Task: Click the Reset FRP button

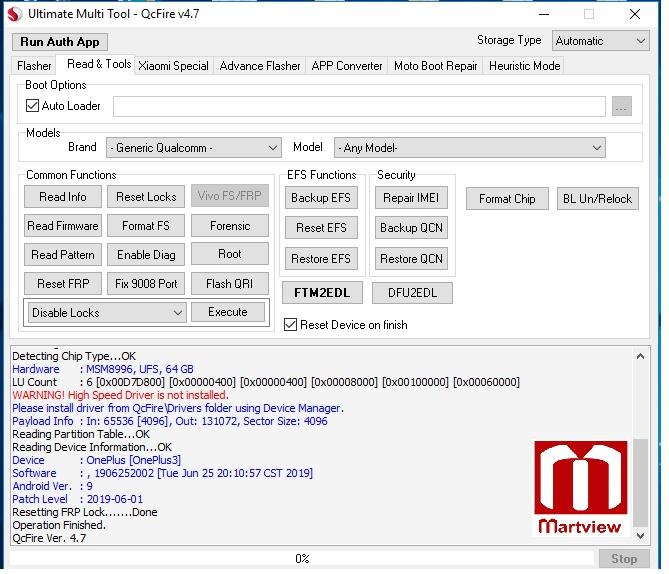Action: [x=63, y=284]
